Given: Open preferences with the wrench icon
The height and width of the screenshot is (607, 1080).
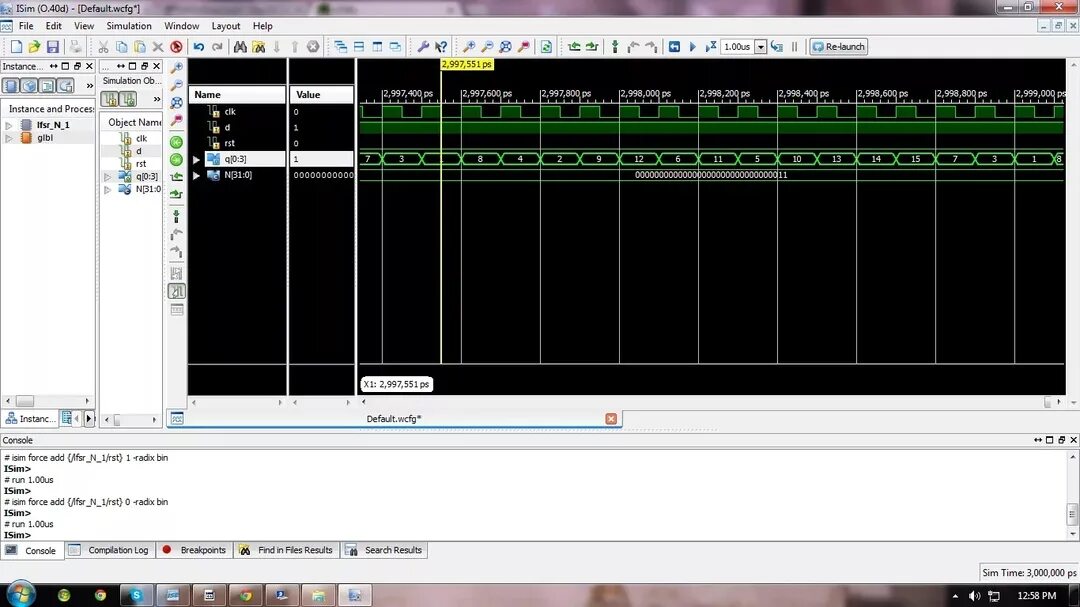Looking at the screenshot, I should click(x=423, y=47).
